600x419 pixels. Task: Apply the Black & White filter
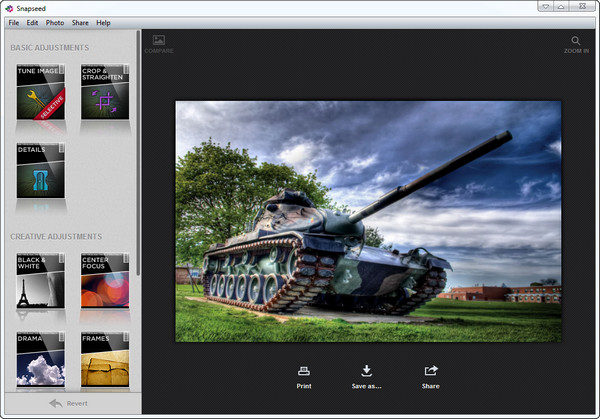[x=41, y=280]
